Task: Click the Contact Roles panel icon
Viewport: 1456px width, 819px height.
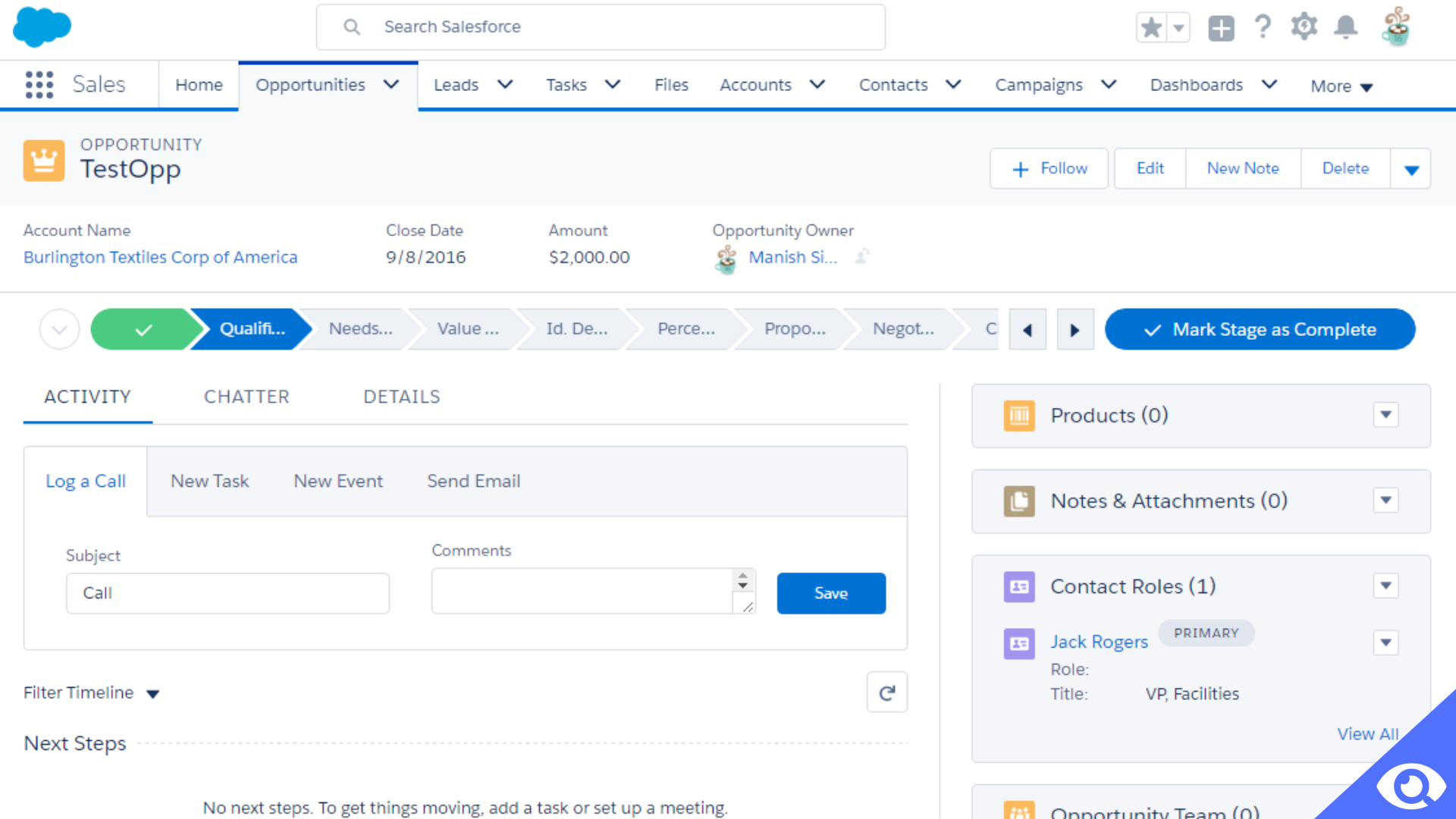Action: (x=1019, y=587)
